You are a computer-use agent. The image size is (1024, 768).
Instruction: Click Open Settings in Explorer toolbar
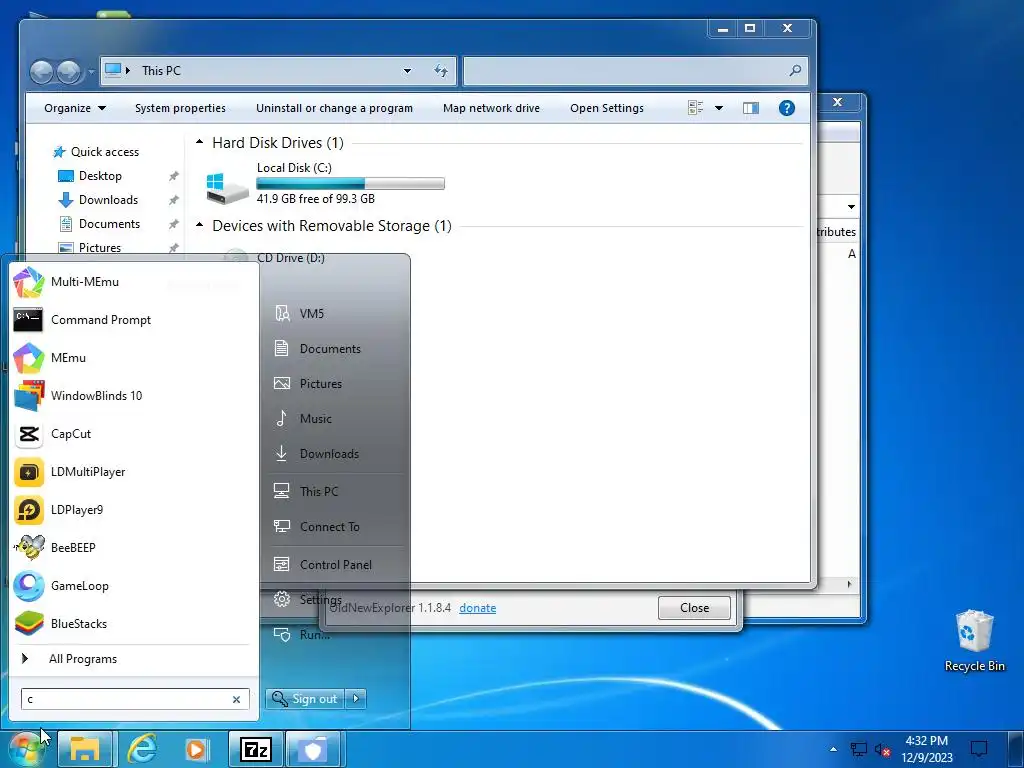click(x=607, y=108)
